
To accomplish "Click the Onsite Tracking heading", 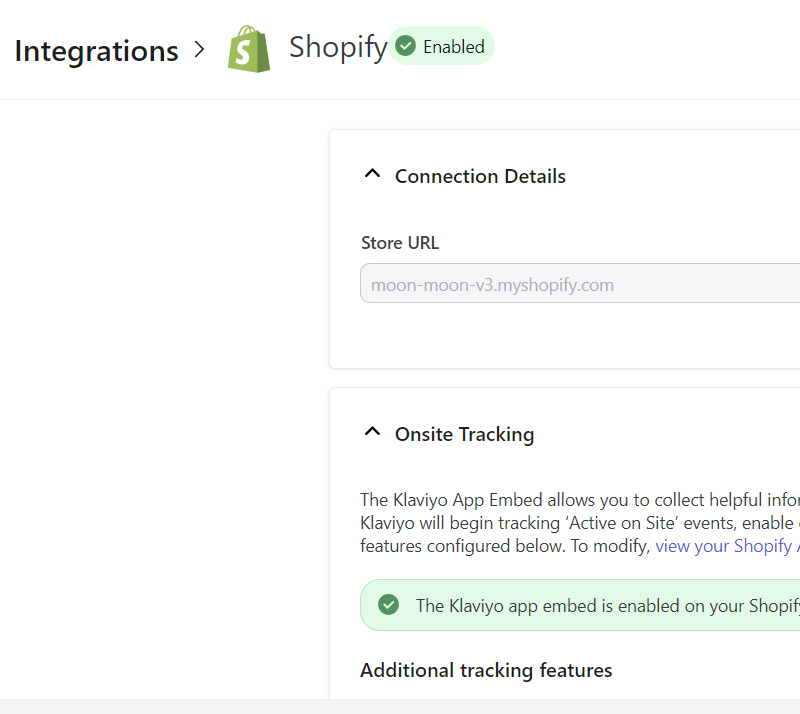I will pyautogui.click(x=464, y=434).
